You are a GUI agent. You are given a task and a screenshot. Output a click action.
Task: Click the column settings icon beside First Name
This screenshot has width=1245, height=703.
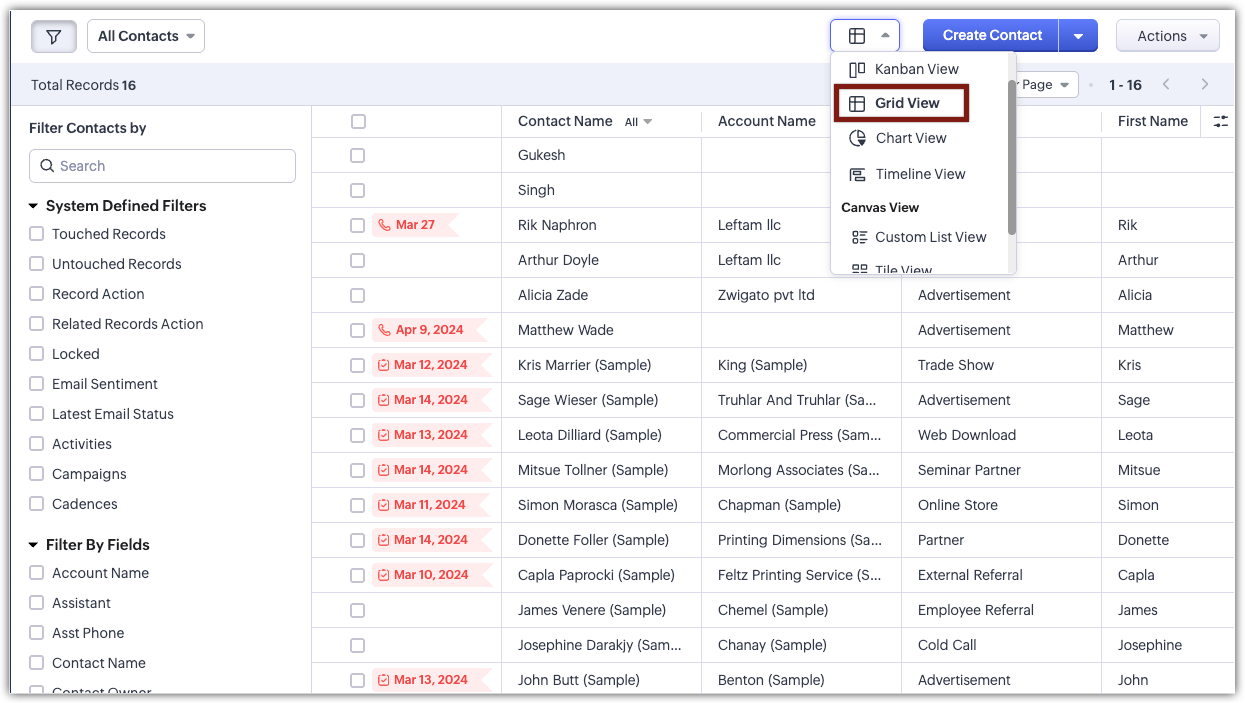pyautogui.click(x=1220, y=121)
